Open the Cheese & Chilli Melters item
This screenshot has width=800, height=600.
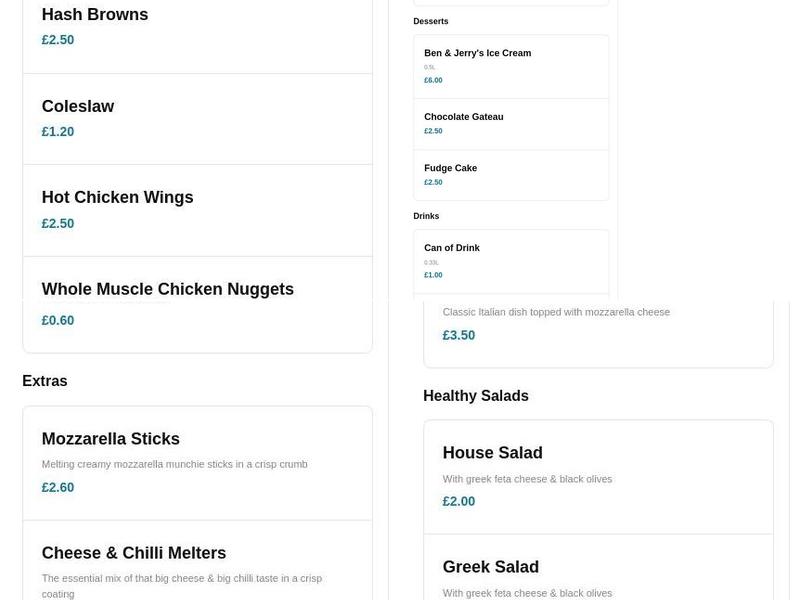pos(134,553)
